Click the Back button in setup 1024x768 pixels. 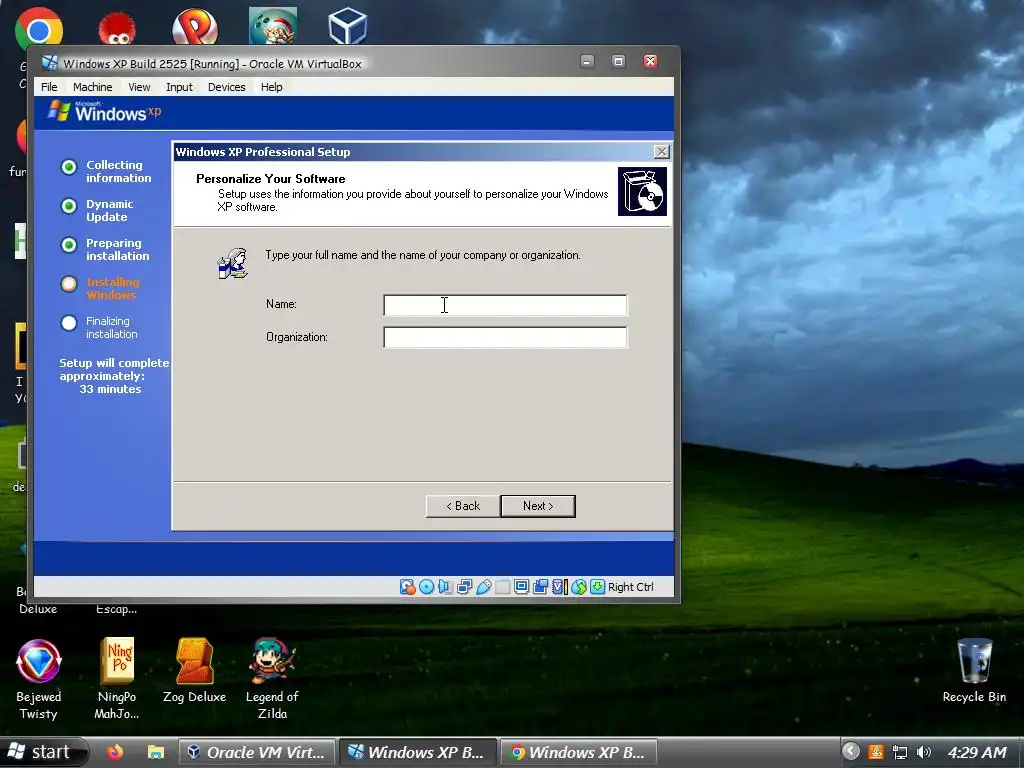(463, 506)
